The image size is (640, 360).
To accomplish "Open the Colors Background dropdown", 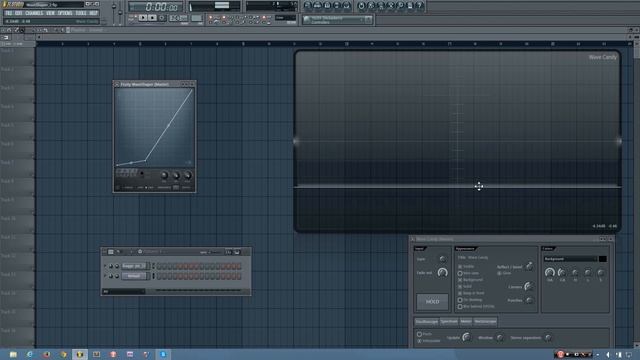I will (x=570, y=259).
